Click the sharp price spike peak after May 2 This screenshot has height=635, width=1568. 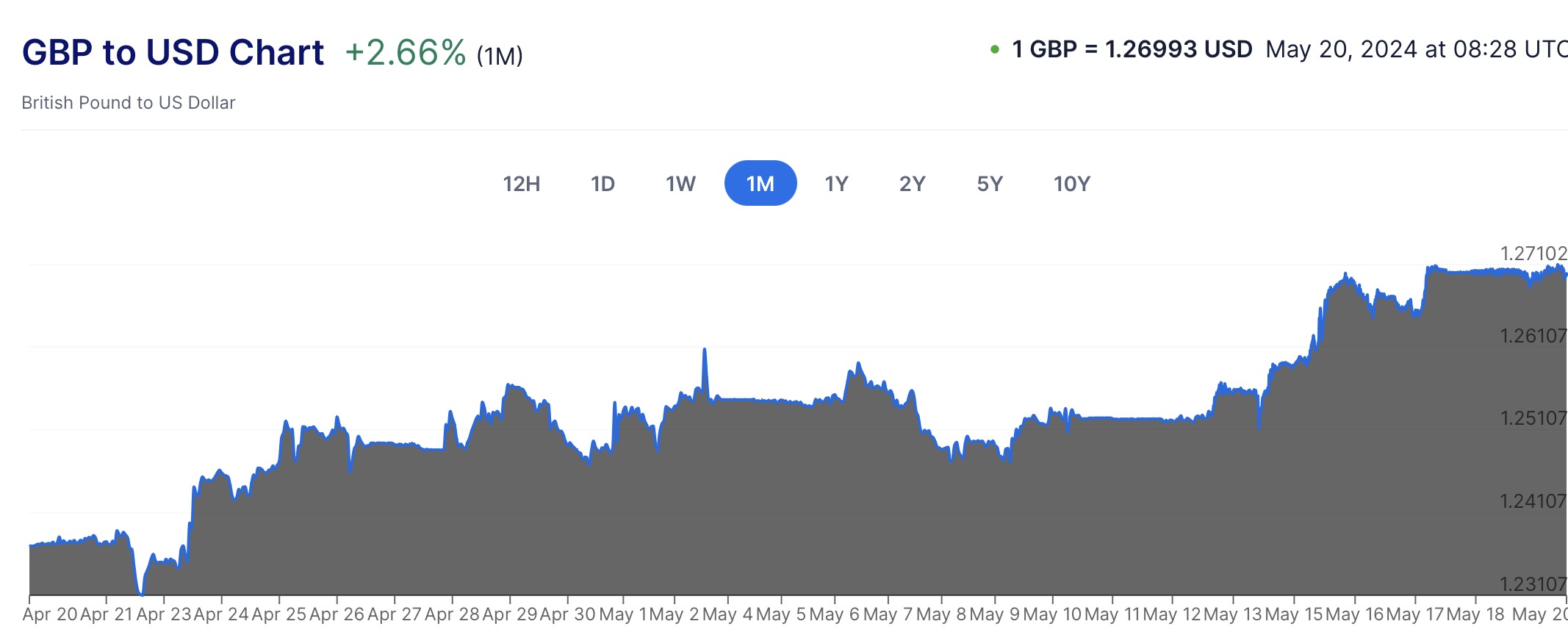[705, 350]
